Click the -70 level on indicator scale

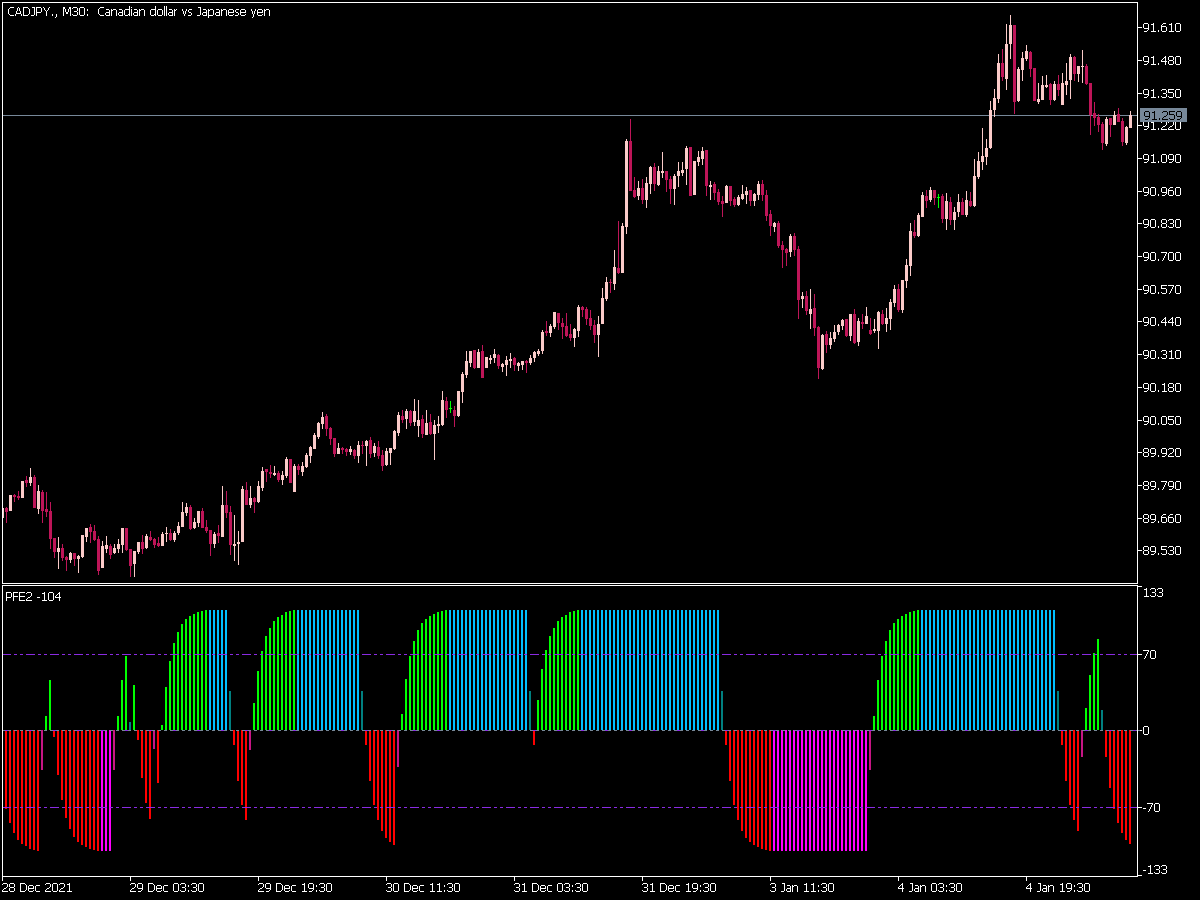(1153, 807)
